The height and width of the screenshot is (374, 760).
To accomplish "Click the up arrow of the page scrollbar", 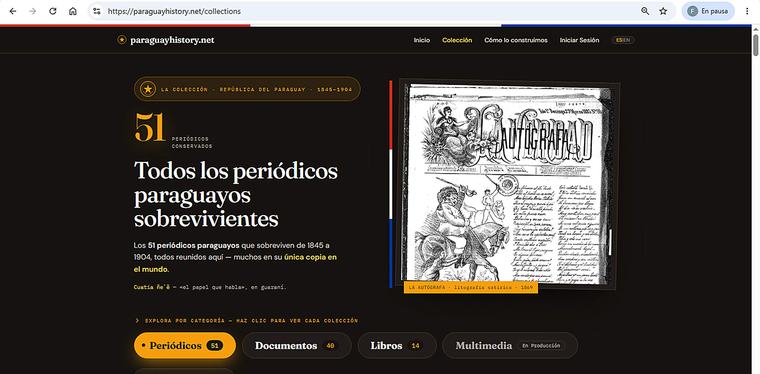I will coord(755,30).
